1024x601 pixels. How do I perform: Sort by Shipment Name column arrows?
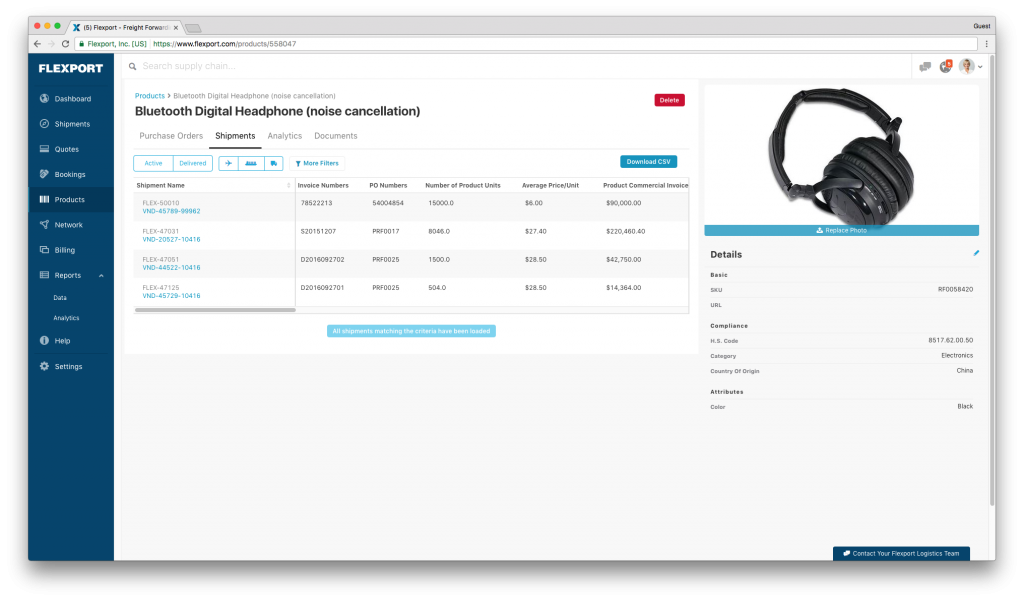(x=289, y=186)
